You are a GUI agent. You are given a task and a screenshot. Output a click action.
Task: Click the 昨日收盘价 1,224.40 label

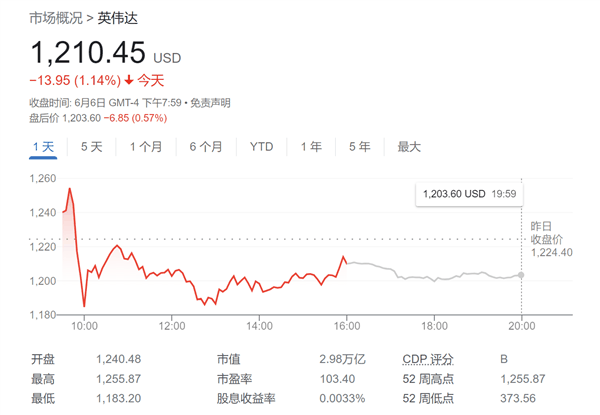pyautogui.click(x=550, y=239)
